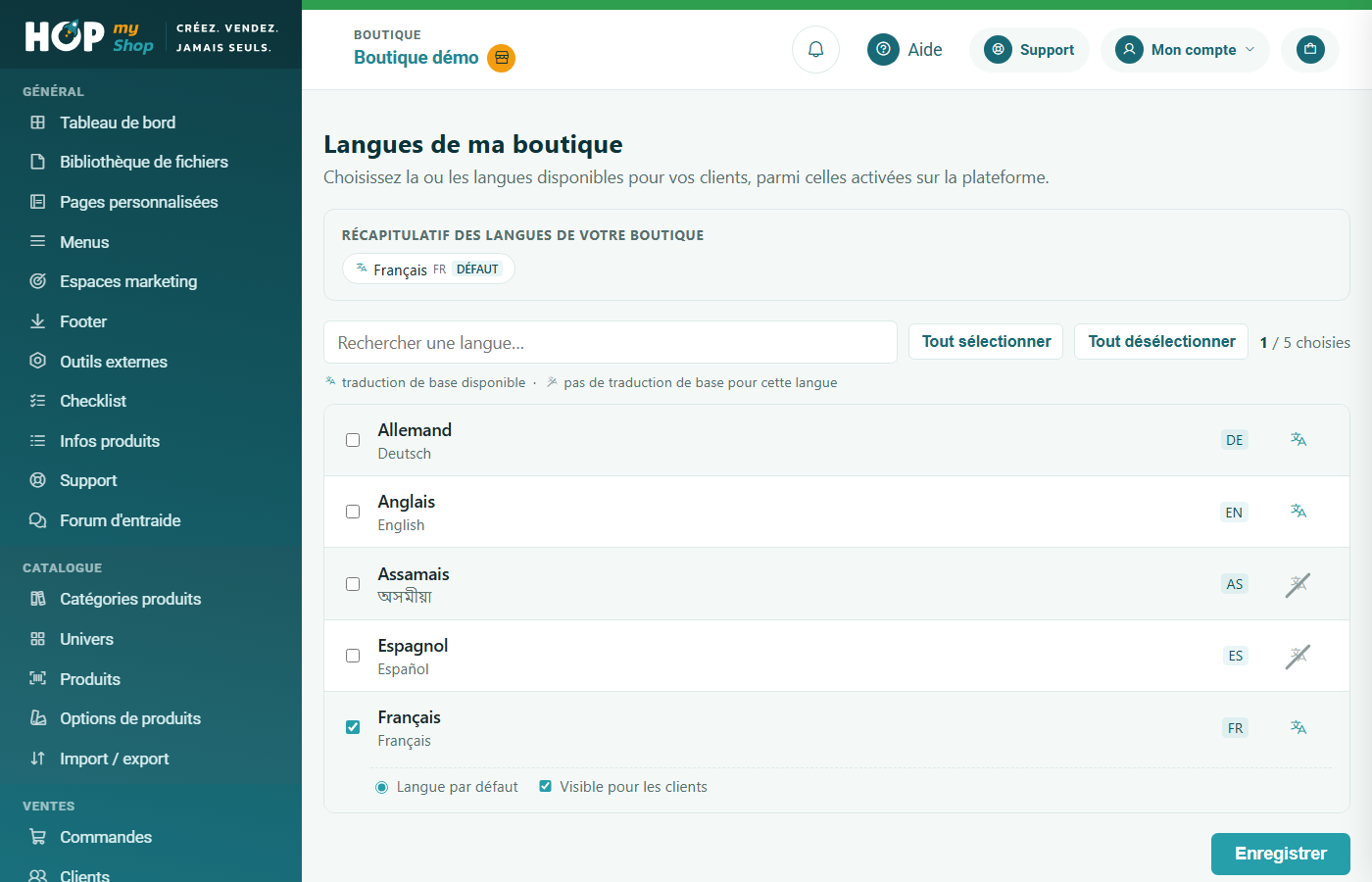Screen dimensions: 1372x882
Task: Click translation icon in Allemand row
Action: click(1298, 440)
